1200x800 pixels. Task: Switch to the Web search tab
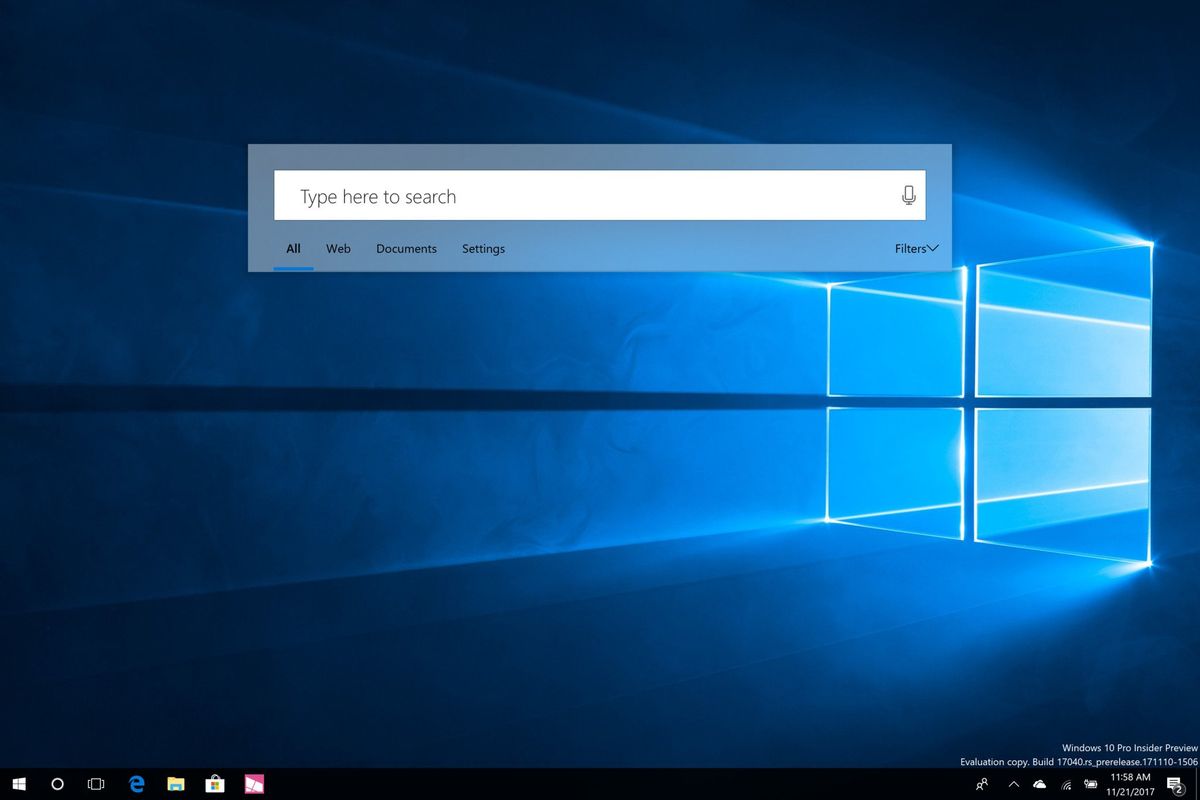tap(338, 248)
